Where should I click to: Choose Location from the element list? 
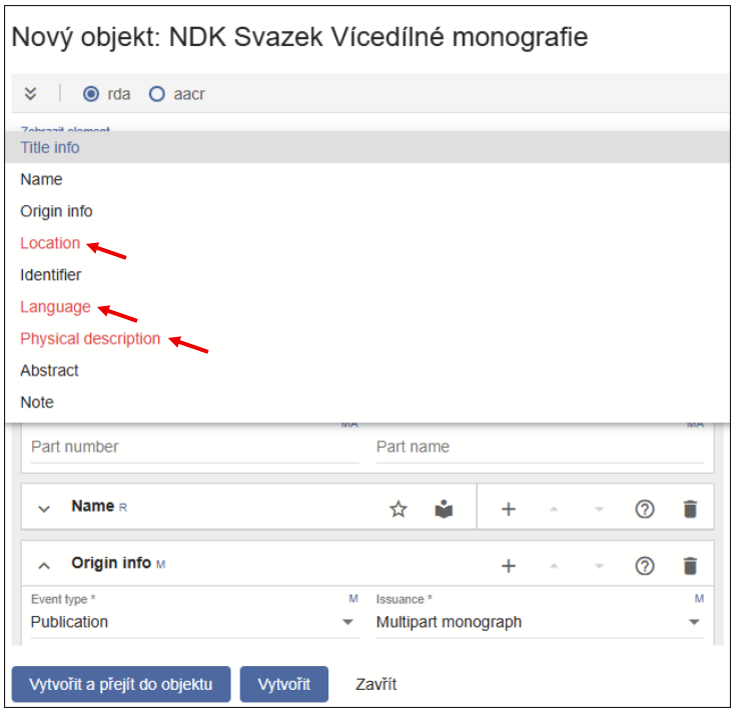click(x=50, y=243)
